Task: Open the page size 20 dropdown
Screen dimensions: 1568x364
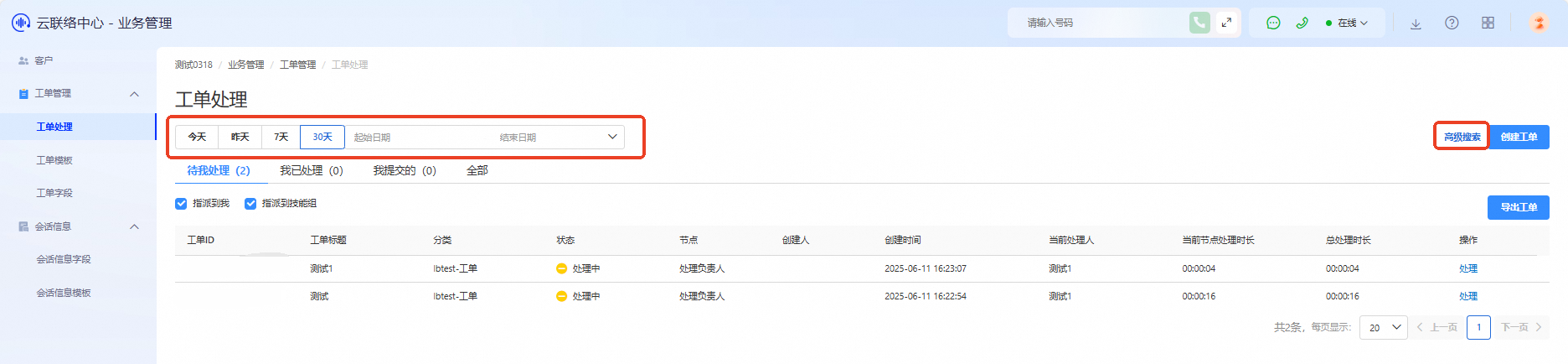Action: pos(1383,327)
